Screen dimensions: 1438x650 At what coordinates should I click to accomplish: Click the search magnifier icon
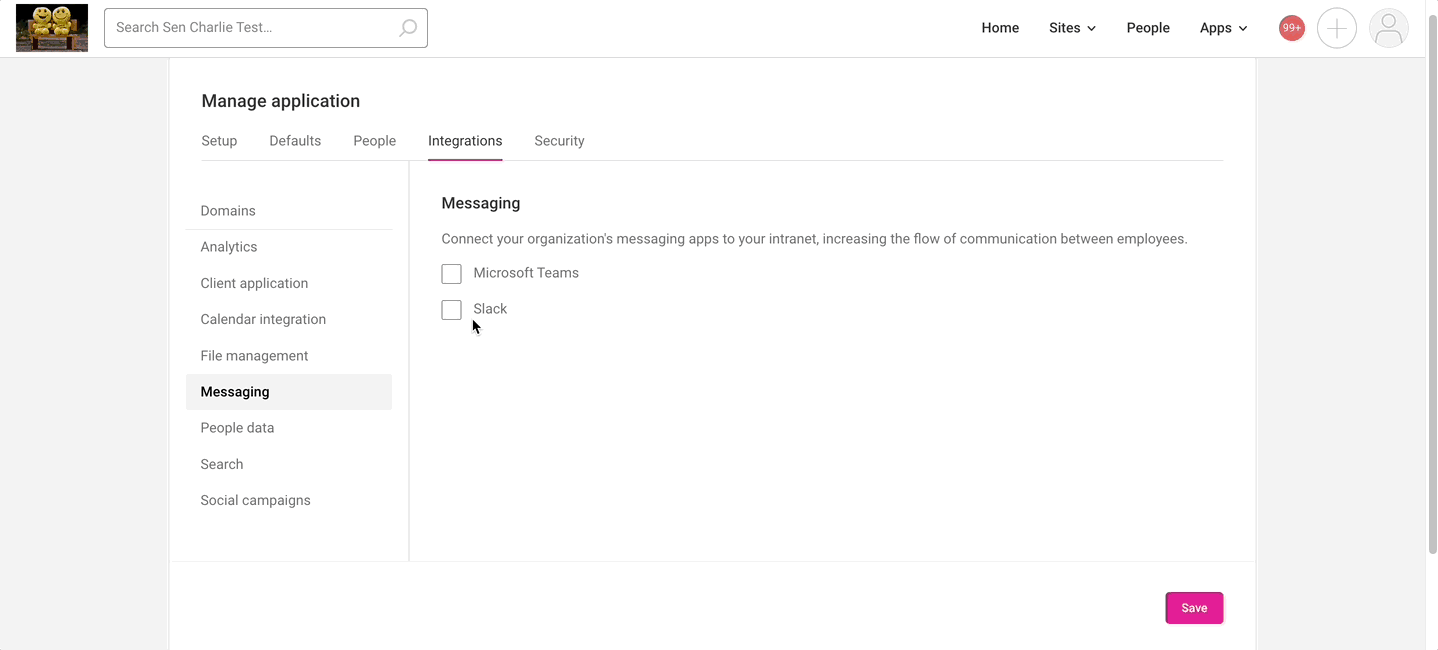(x=408, y=27)
